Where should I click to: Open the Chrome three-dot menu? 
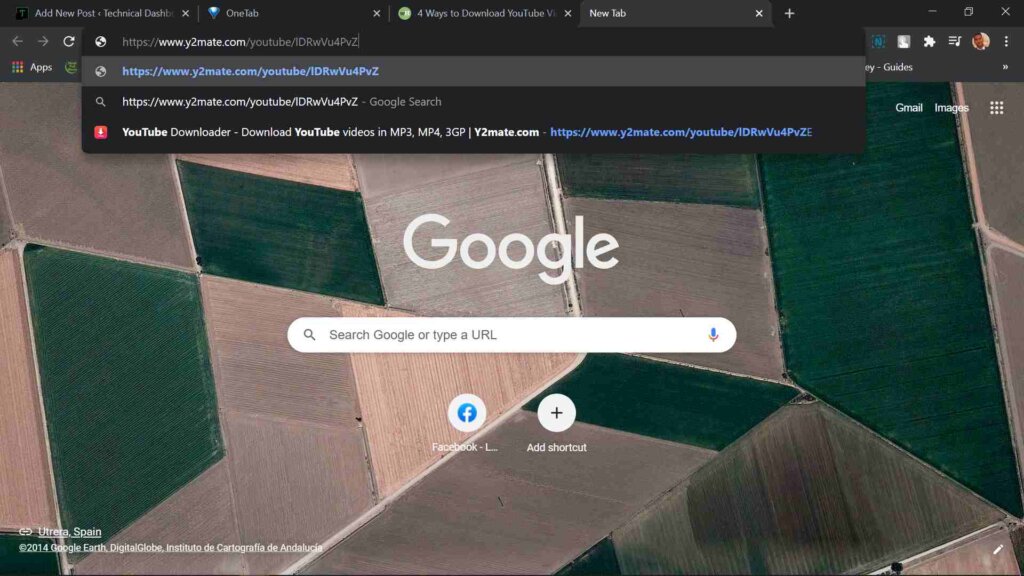1006,42
